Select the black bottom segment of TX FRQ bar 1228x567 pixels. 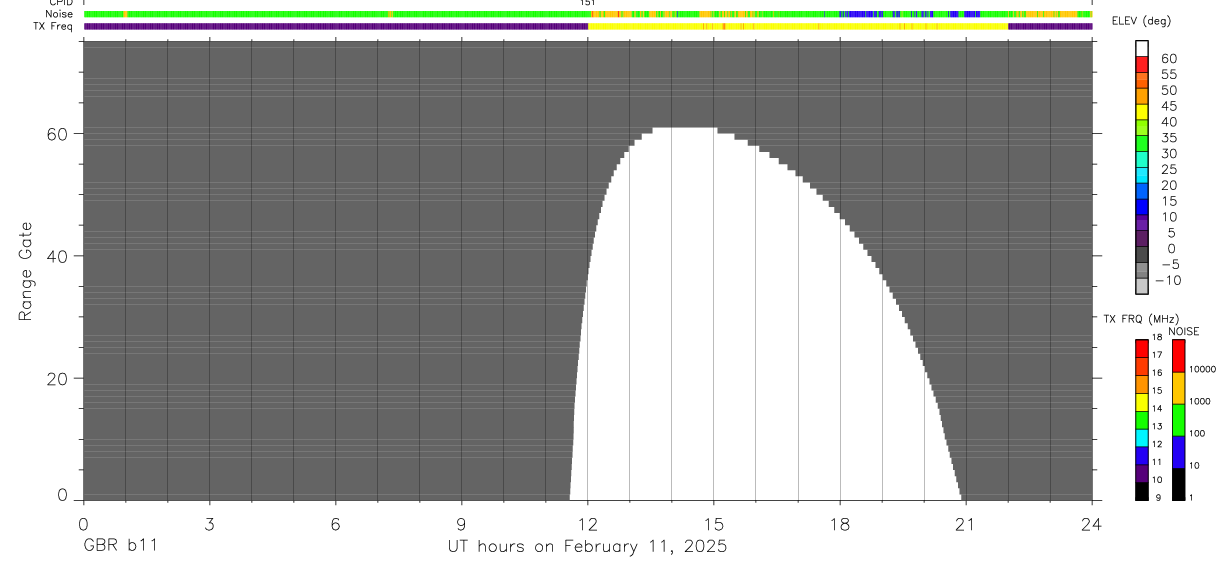pos(1141,490)
